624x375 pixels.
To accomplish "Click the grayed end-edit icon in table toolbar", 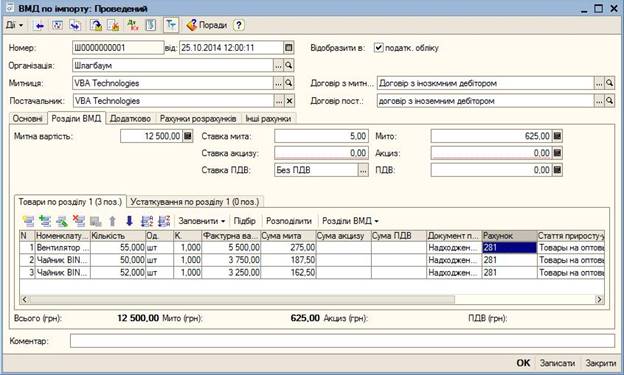I will (96, 221).
